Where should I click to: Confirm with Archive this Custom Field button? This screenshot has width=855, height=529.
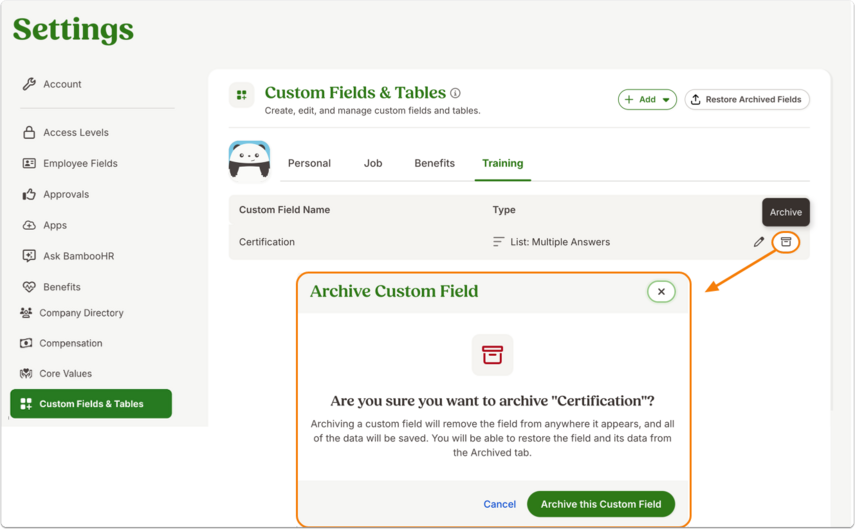tap(601, 504)
